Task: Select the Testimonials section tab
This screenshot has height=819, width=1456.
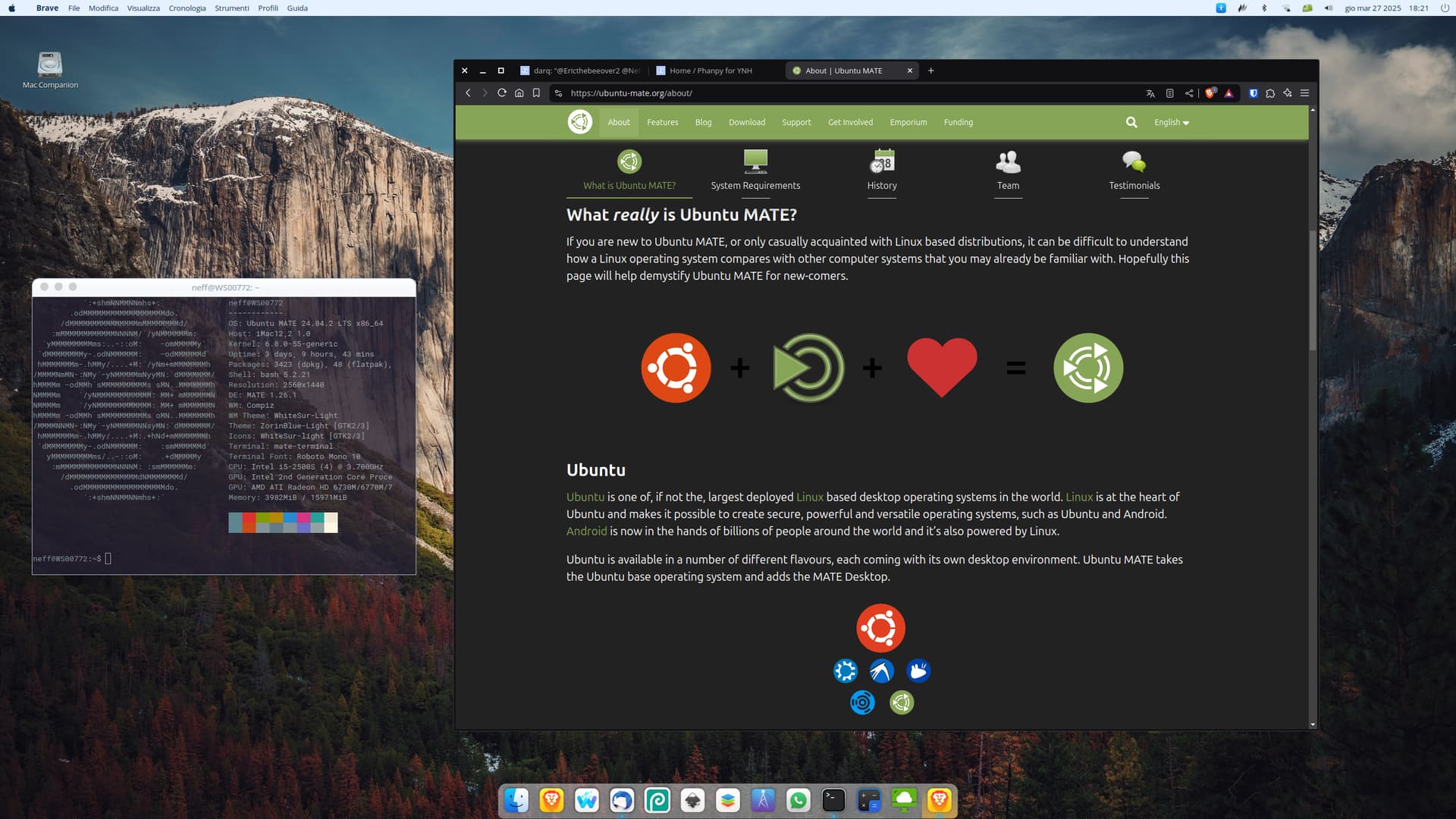Action: pyautogui.click(x=1134, y=171)
